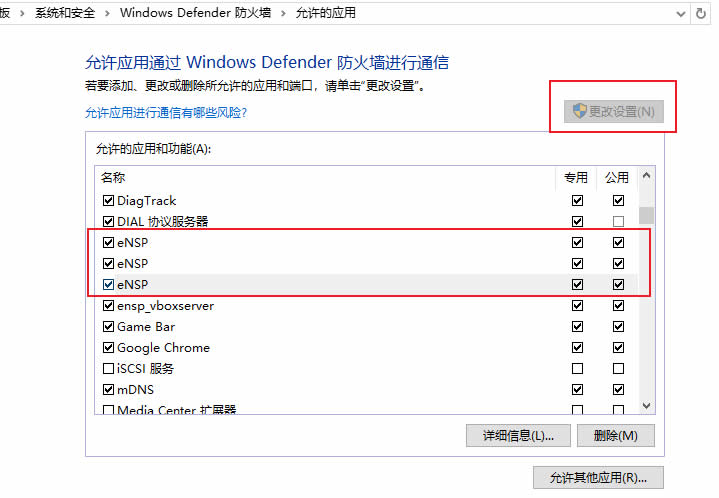This screenshot has width=719, height=498.
Task: Expand chevron after 系统和安全 breadcrumb
Action: pyautogui.click(x=107, y=13)
